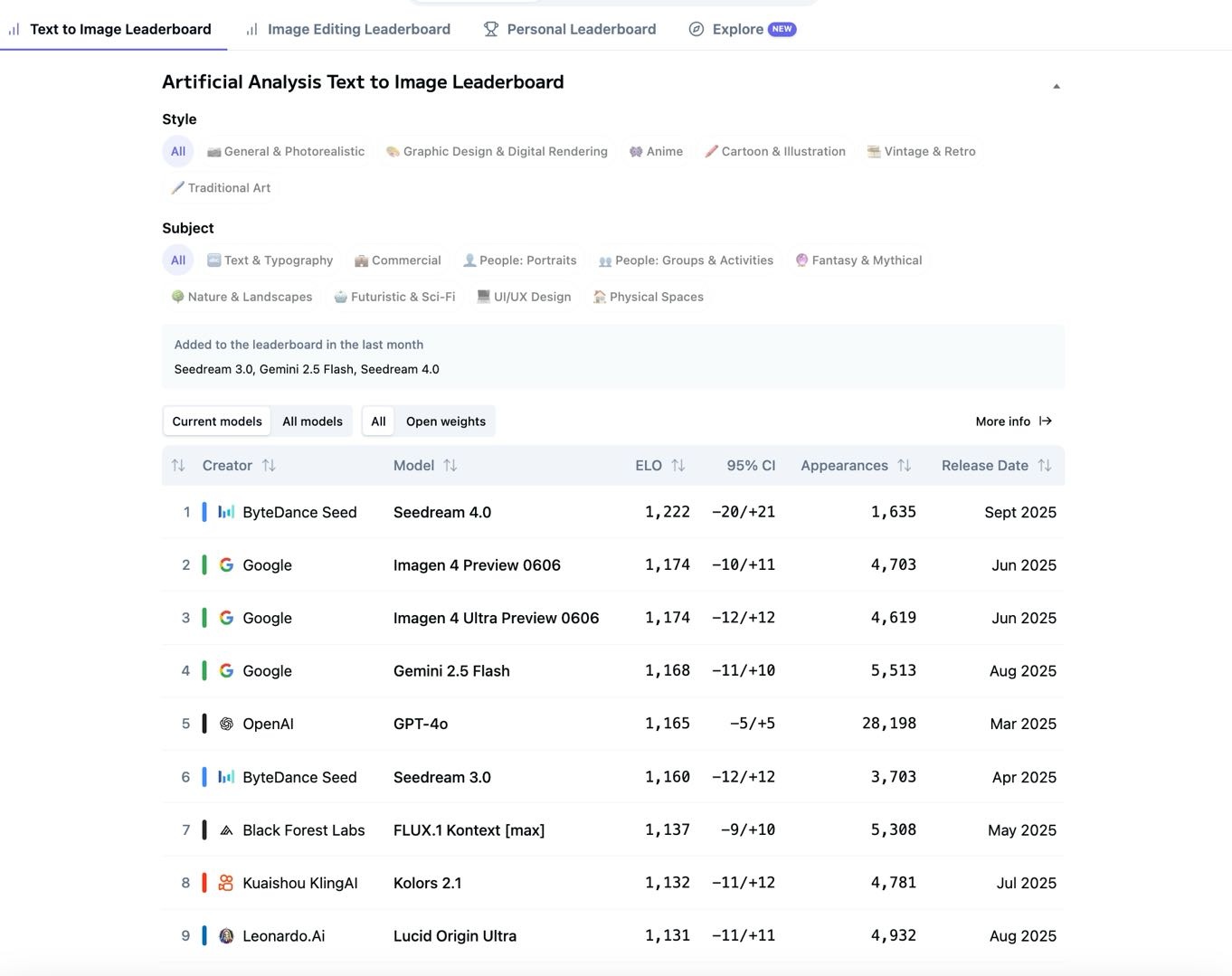Click the Black Forest Labs logo
The width and height of the screenshot is (1232, 976).
pos(226,830)
